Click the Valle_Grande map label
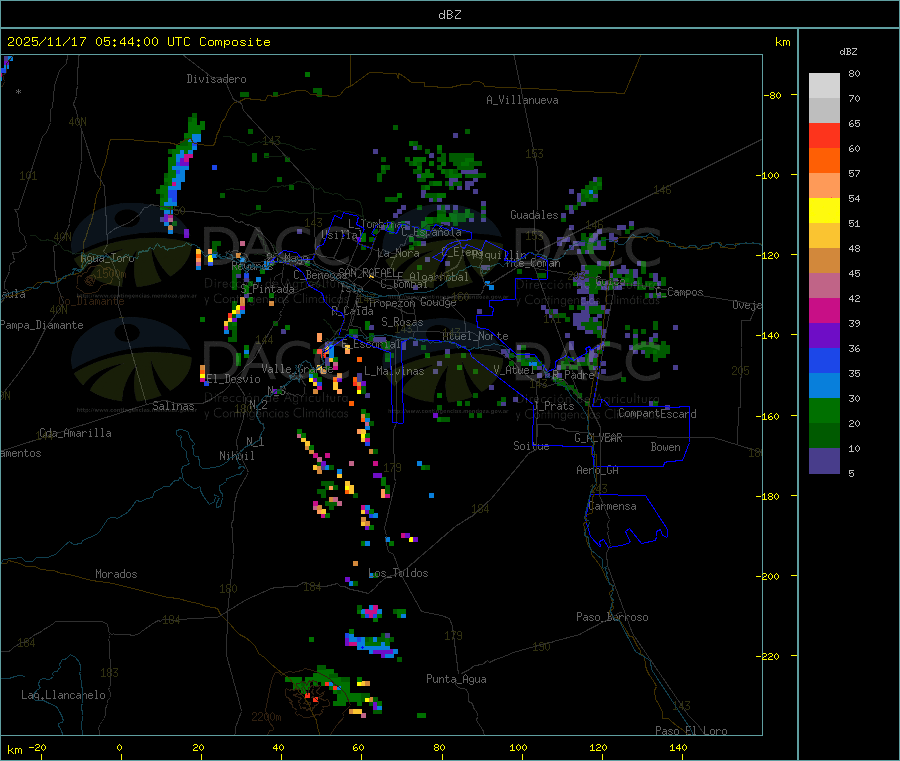900x761 pixels. pyautogui.click(x=297, y=369)
